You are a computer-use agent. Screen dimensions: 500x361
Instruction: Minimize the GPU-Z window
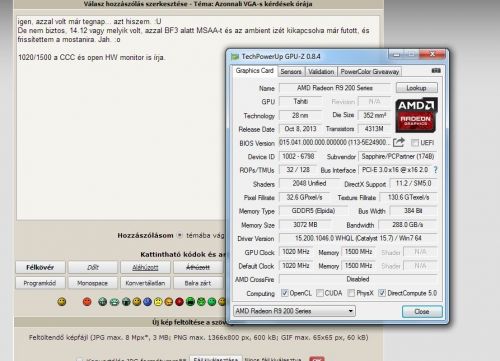[x=396, y=55]
